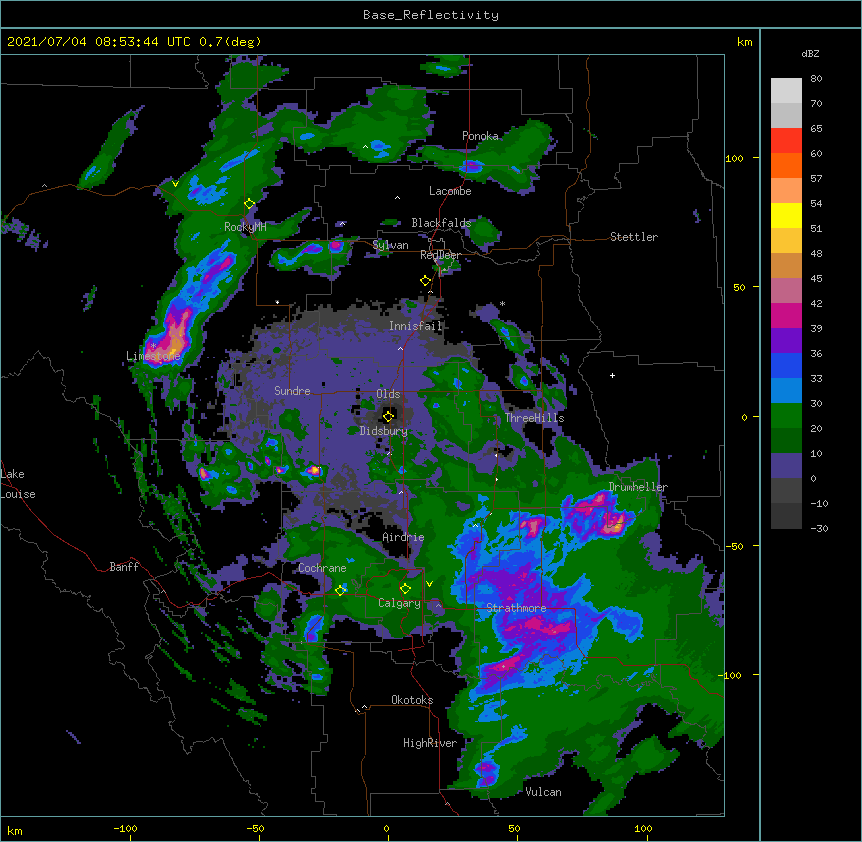Viewport: 862px width, 842px height.
Task: Click the RockyMH town label
Action: click(x=245, y=226)
